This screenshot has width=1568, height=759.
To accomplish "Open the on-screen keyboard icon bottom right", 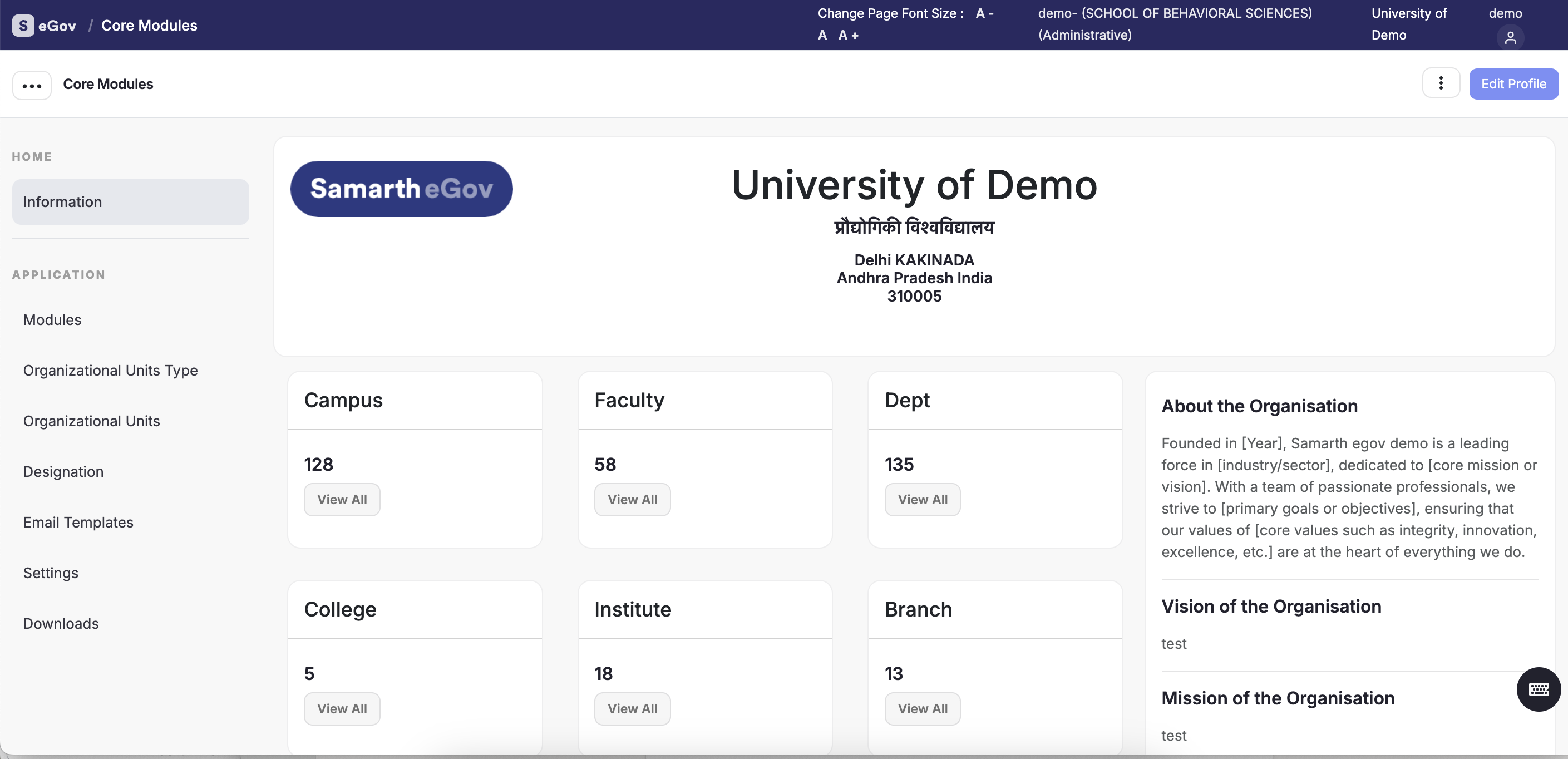I will point(1538,689).
